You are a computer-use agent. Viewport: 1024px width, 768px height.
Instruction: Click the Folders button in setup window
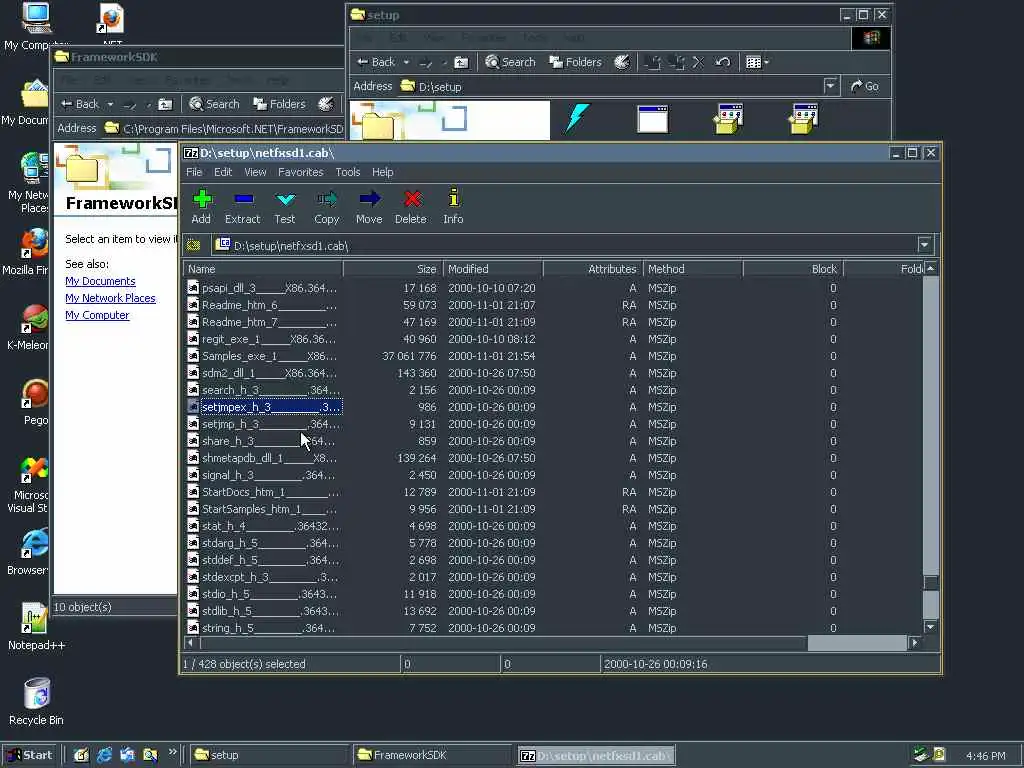[x=575, y=62]
